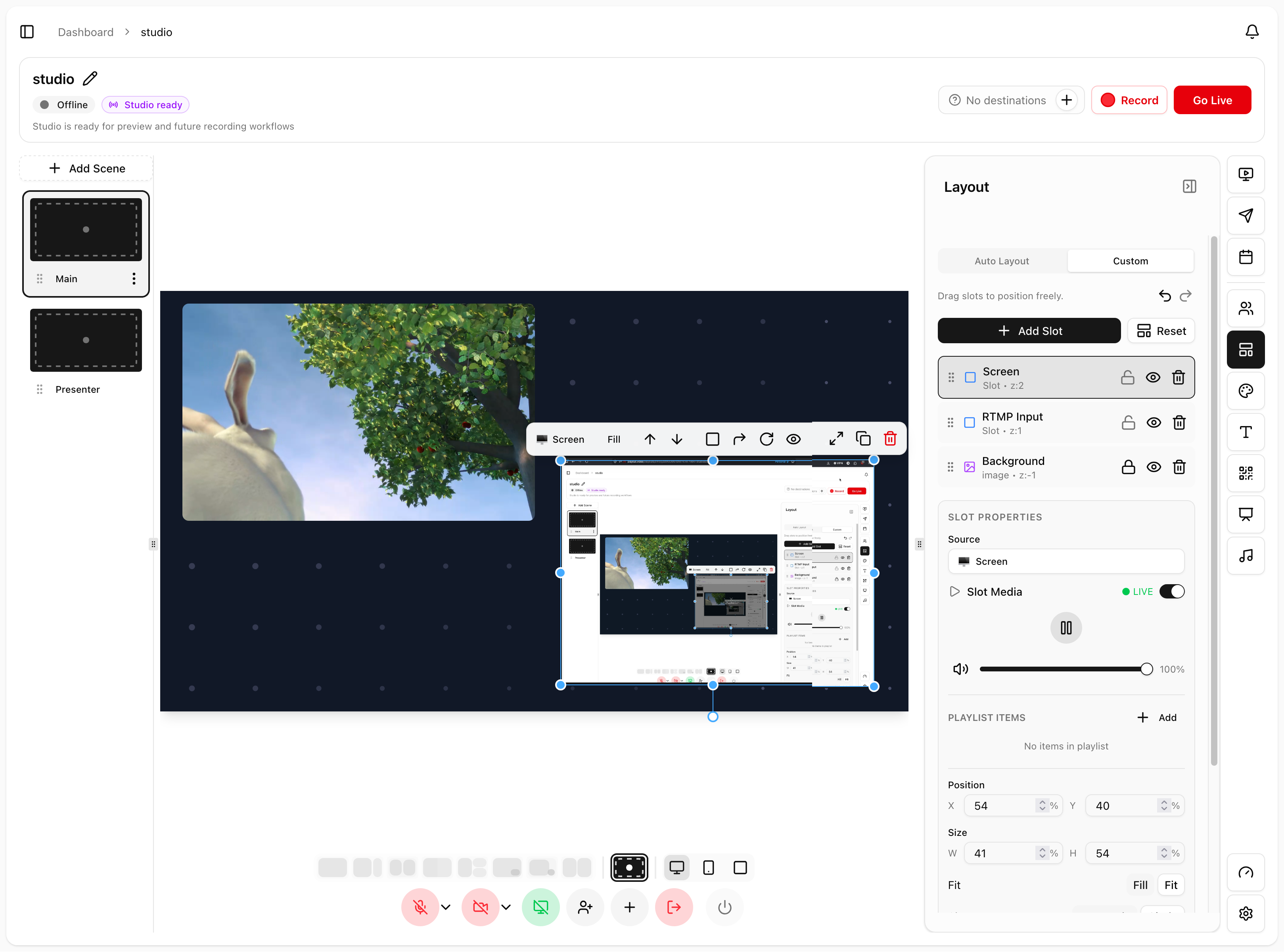The width and height of the screenshot is (1284, 952).
Task: Click Add Slot button
Action: pos(1029,331)
